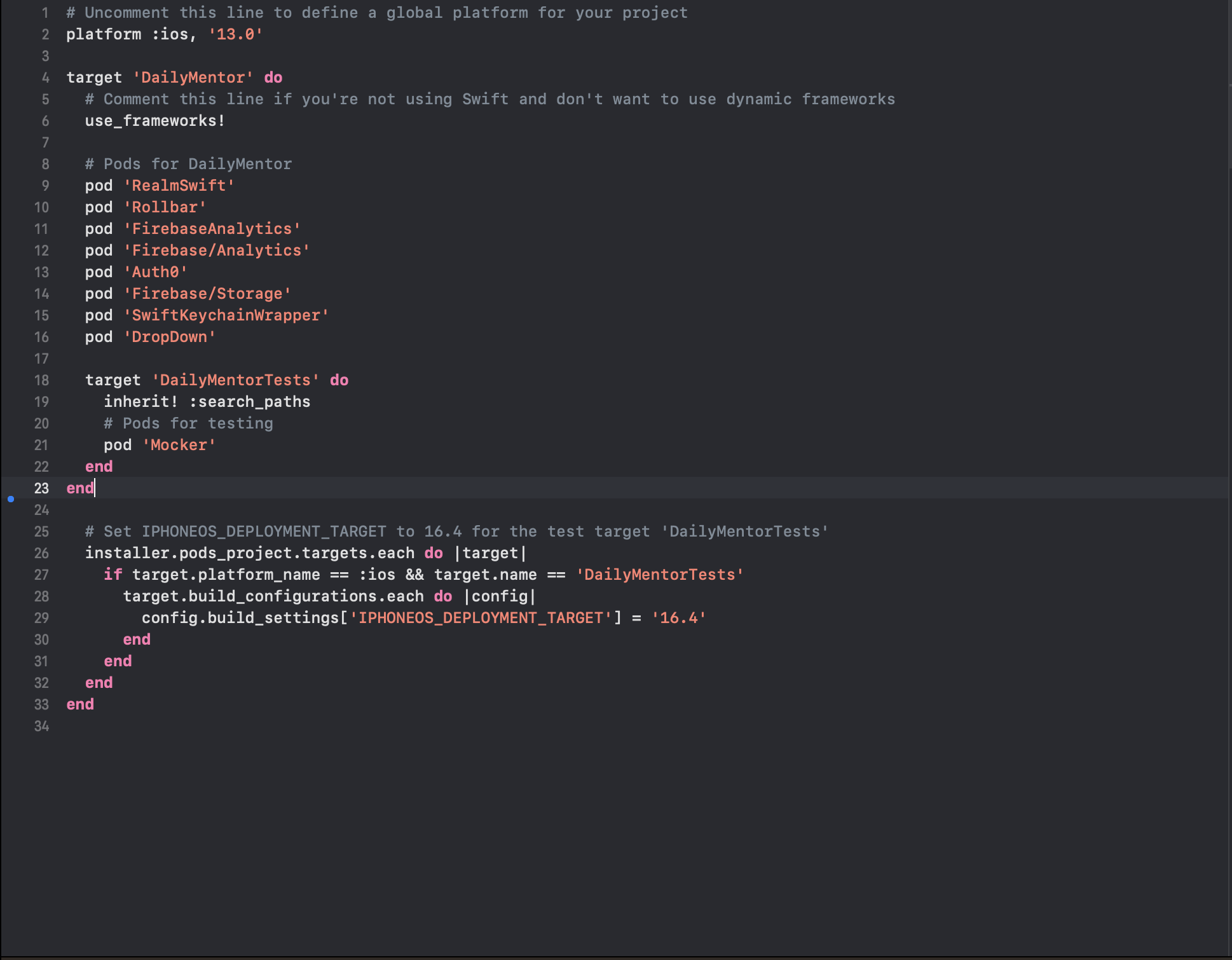Click the '13.0' platform version string
This screenshot has width=1232, height=960.
coord(235,34)
